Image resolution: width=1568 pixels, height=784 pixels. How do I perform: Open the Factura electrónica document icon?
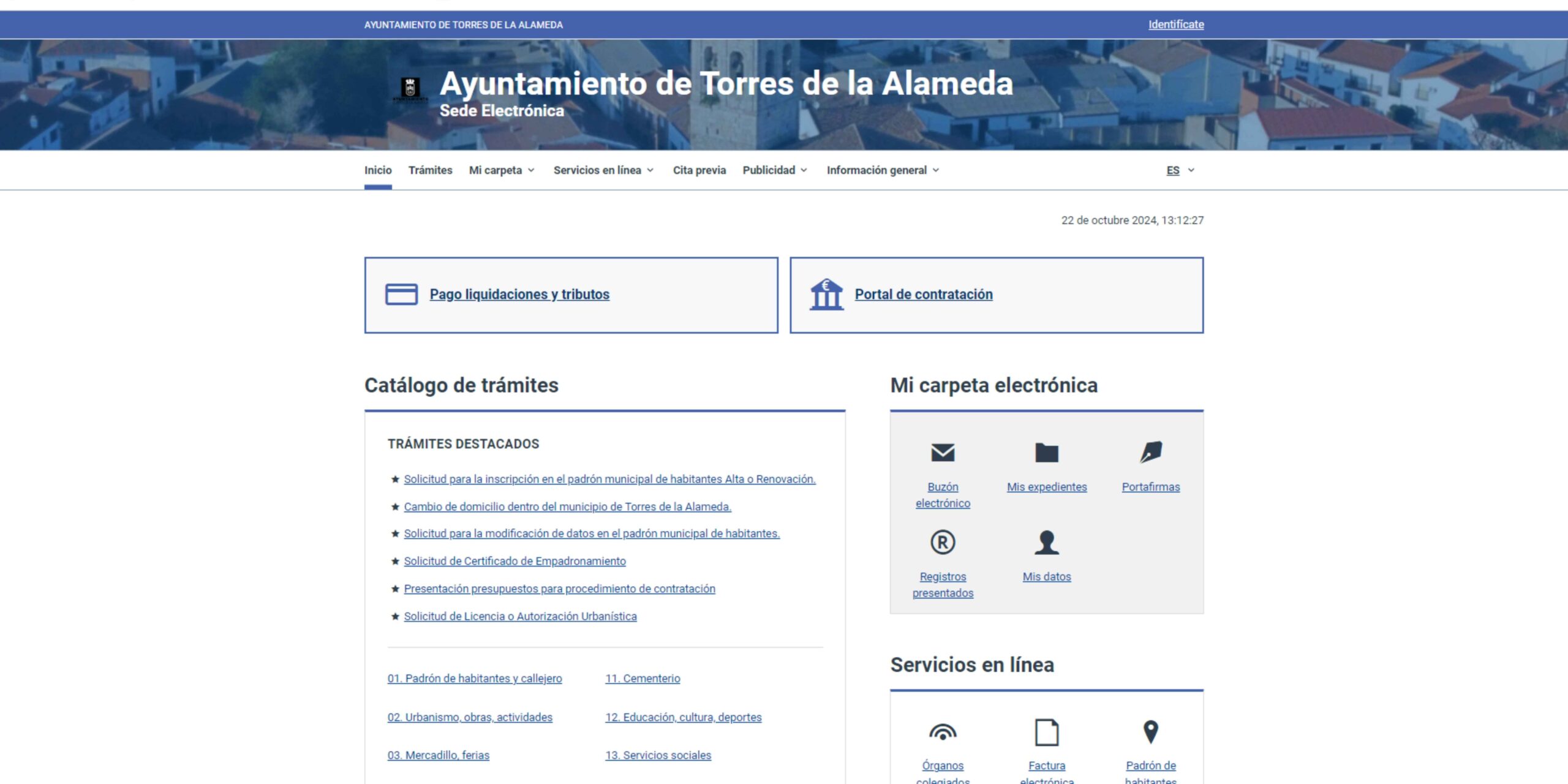pos(1046,732)
